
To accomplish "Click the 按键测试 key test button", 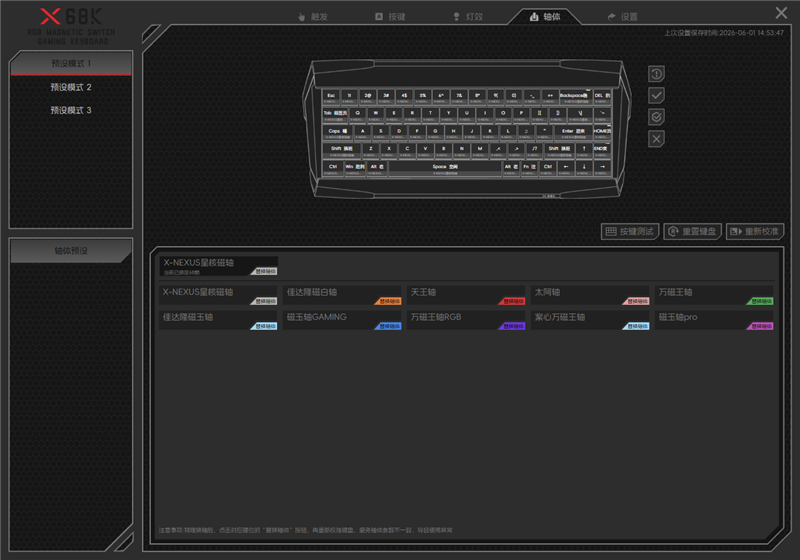I will coord(630,232).
